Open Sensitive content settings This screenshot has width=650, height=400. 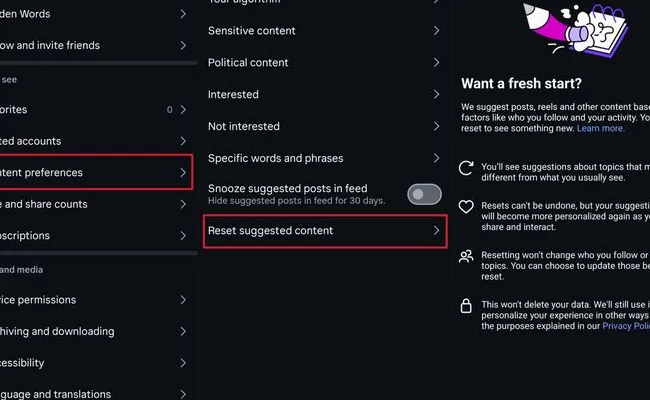323,31
